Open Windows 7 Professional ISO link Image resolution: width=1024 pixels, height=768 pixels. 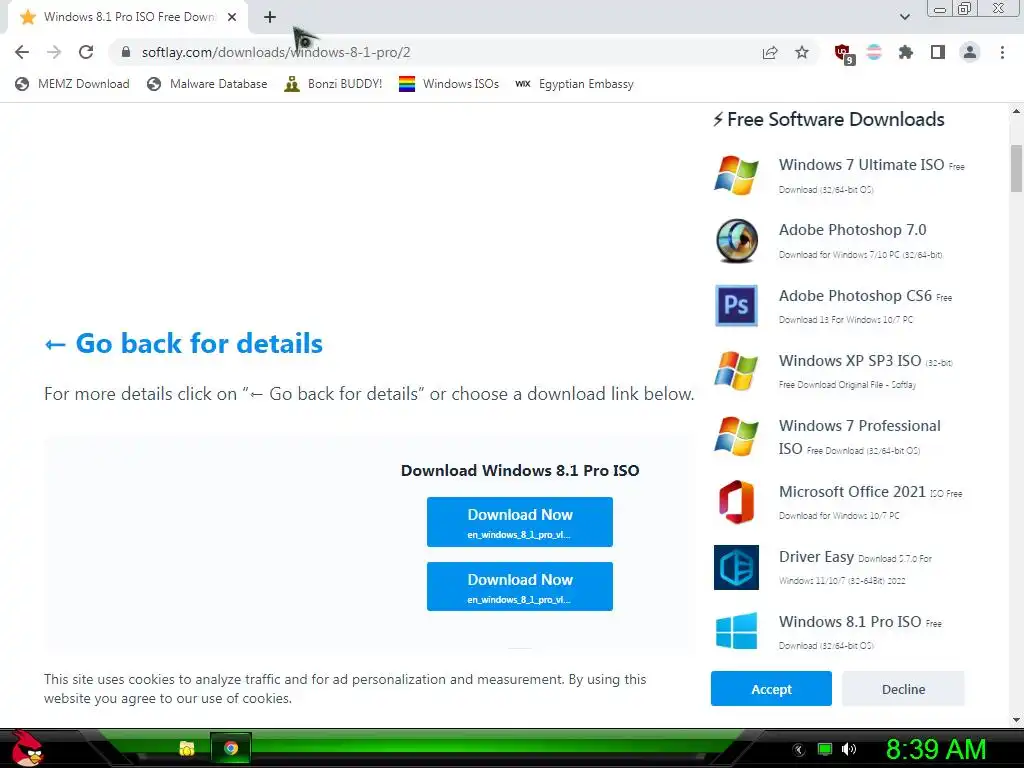[x=859, y=436]
